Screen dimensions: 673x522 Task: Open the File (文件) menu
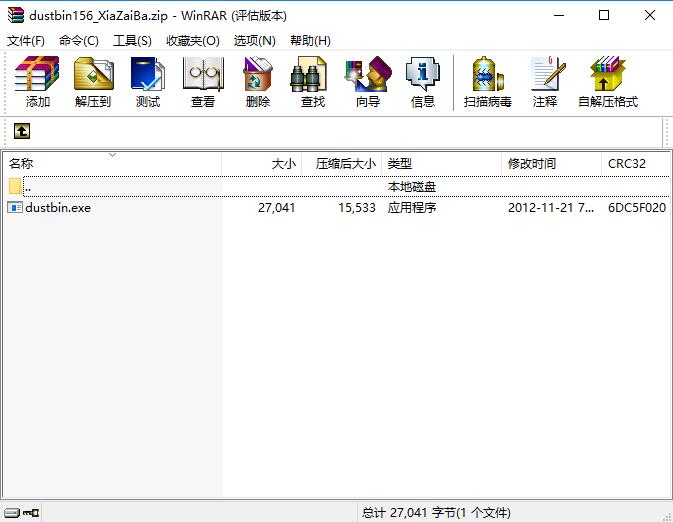(x=26, y=40)
